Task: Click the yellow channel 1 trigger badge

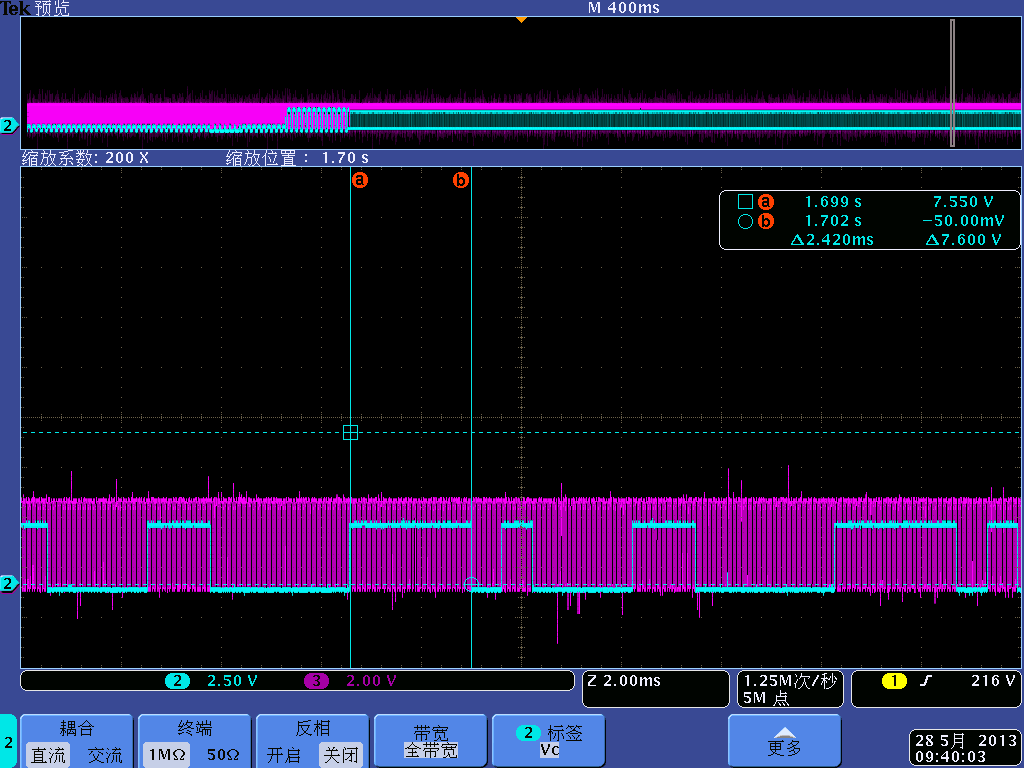Action: pos(893,681)
